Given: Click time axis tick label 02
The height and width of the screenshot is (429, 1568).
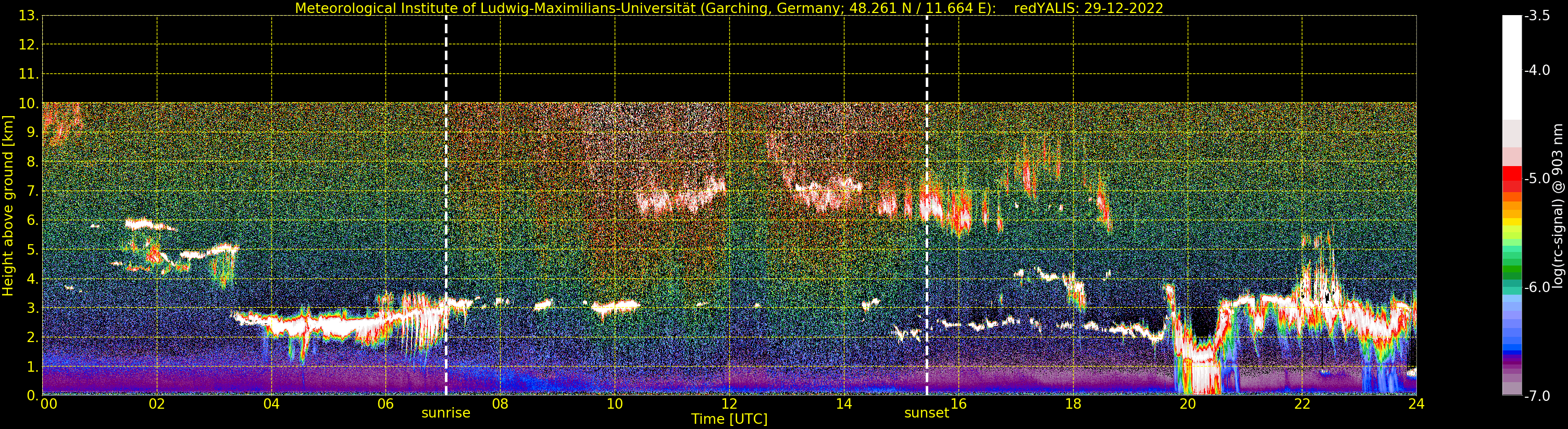Looking at the screenshot, I should pos(157,404).
